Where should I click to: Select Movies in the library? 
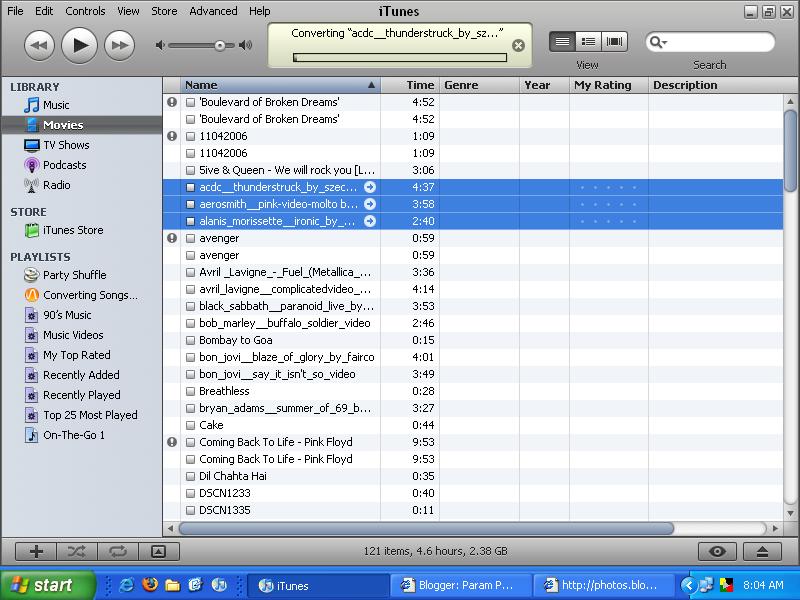point(82,125)
